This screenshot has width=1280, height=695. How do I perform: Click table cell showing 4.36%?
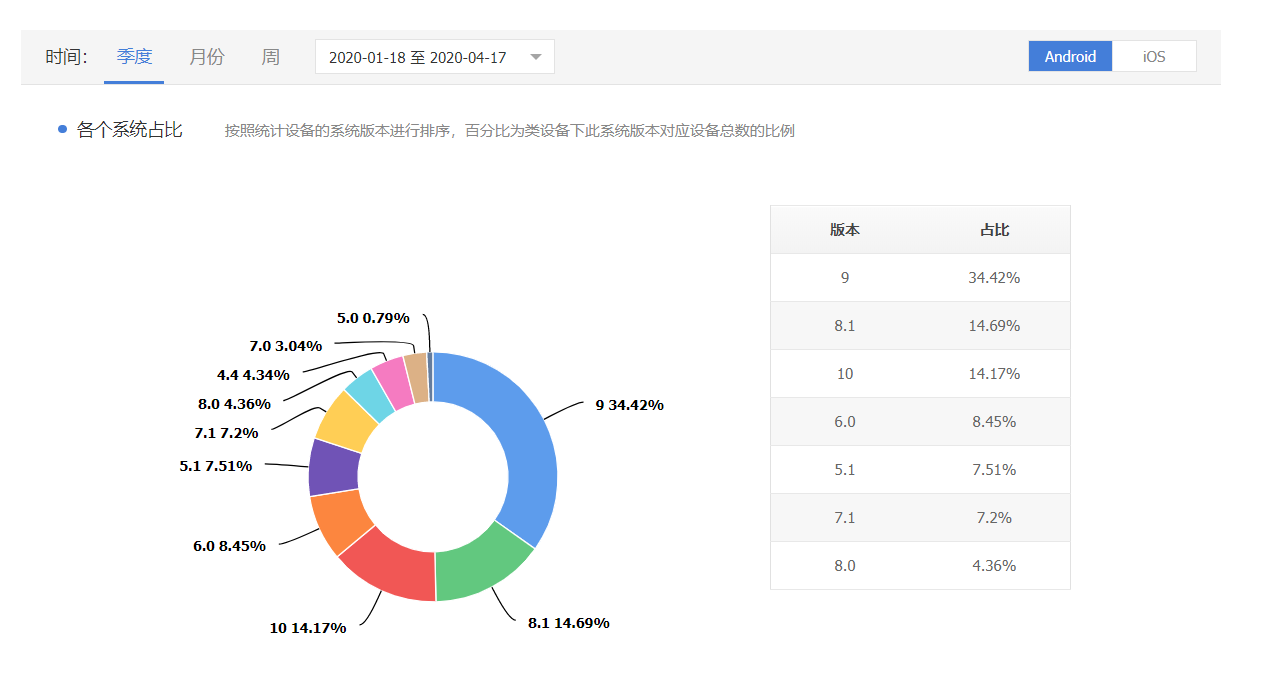point(994,566)
